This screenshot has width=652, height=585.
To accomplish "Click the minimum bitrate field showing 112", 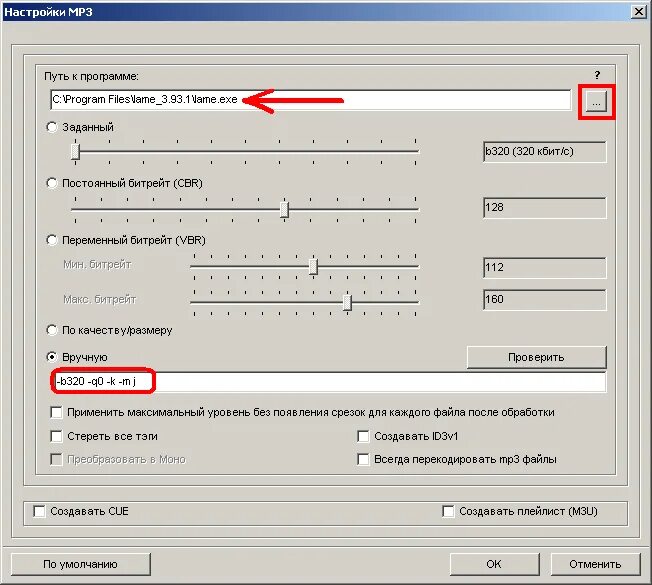I will click(x=545, y=267).
